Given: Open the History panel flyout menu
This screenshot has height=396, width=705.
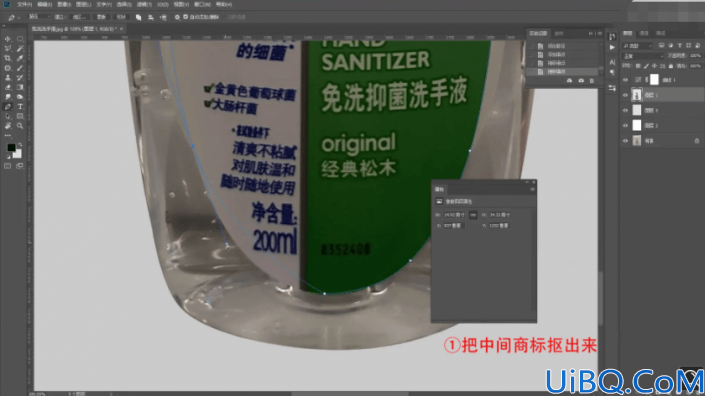Looking at the screenshot, I should (x=599, y=33).
